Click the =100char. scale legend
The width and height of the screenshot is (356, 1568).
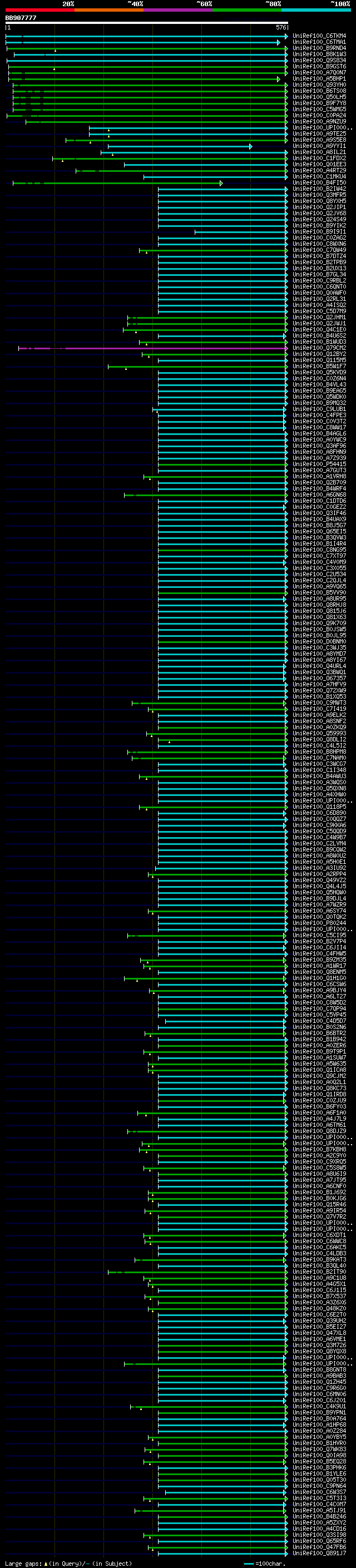[264, 1563]
